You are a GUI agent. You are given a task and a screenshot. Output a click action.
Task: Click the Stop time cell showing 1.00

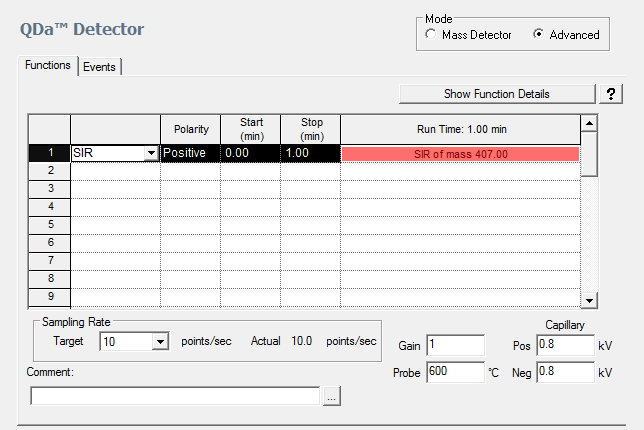point(310,153)
